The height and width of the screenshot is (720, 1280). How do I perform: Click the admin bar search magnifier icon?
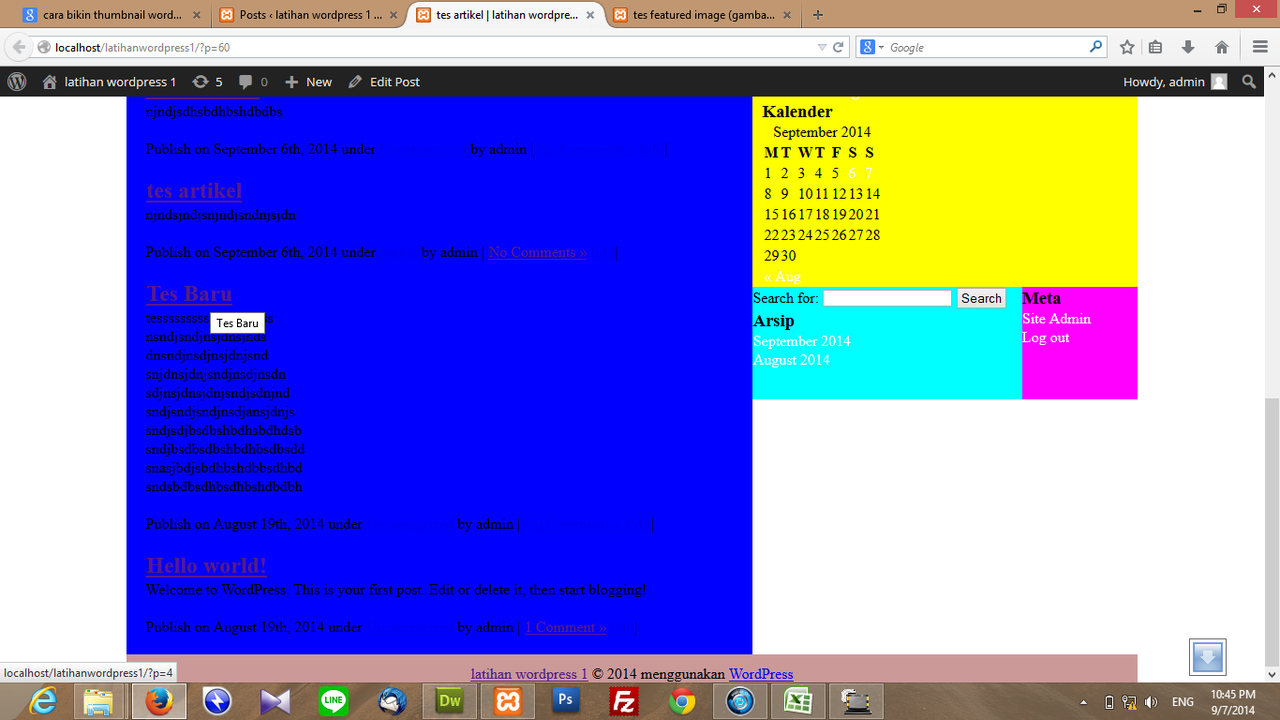pos(1249,82)
